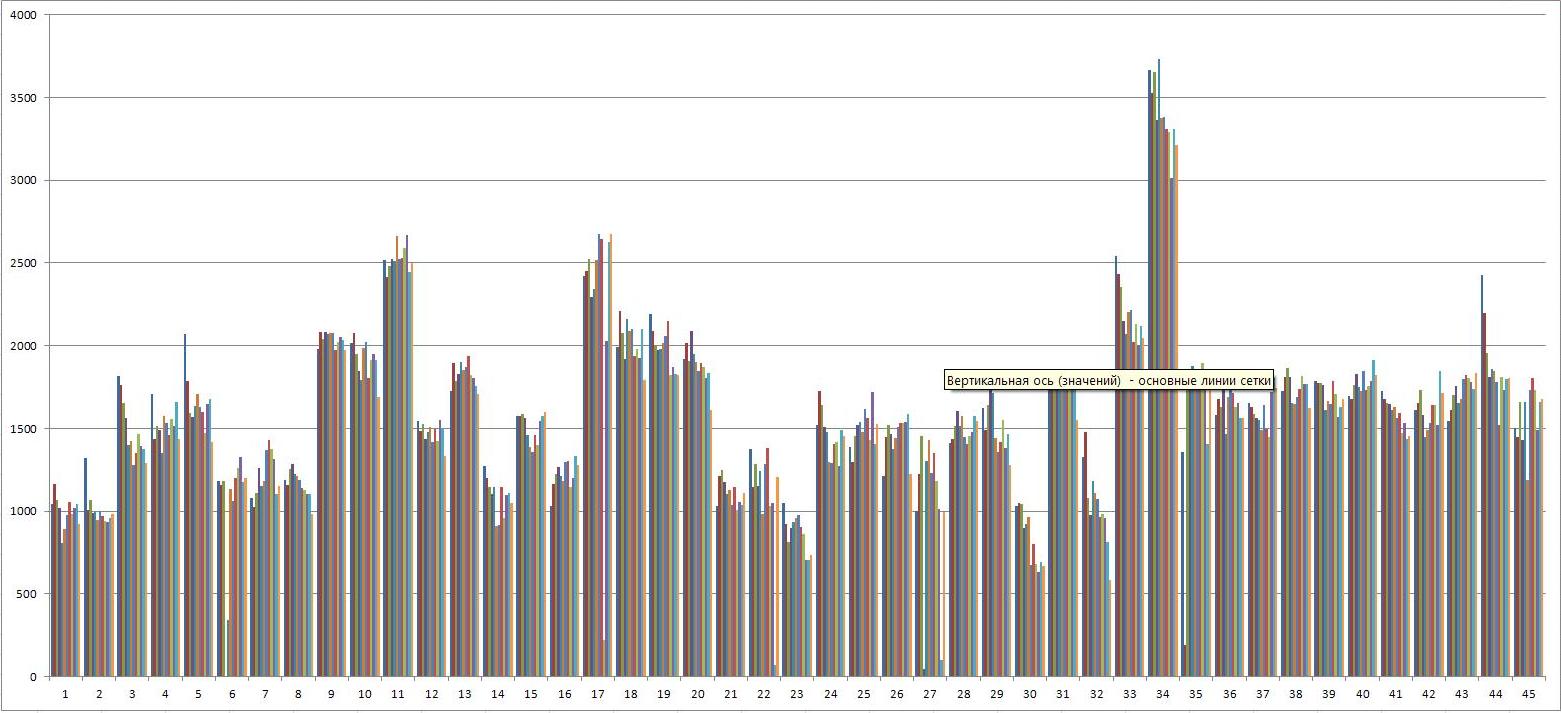This screenshot has width=1561, height=713.
Task: Select horizontal axis category label 14
Action: [498, 694]
